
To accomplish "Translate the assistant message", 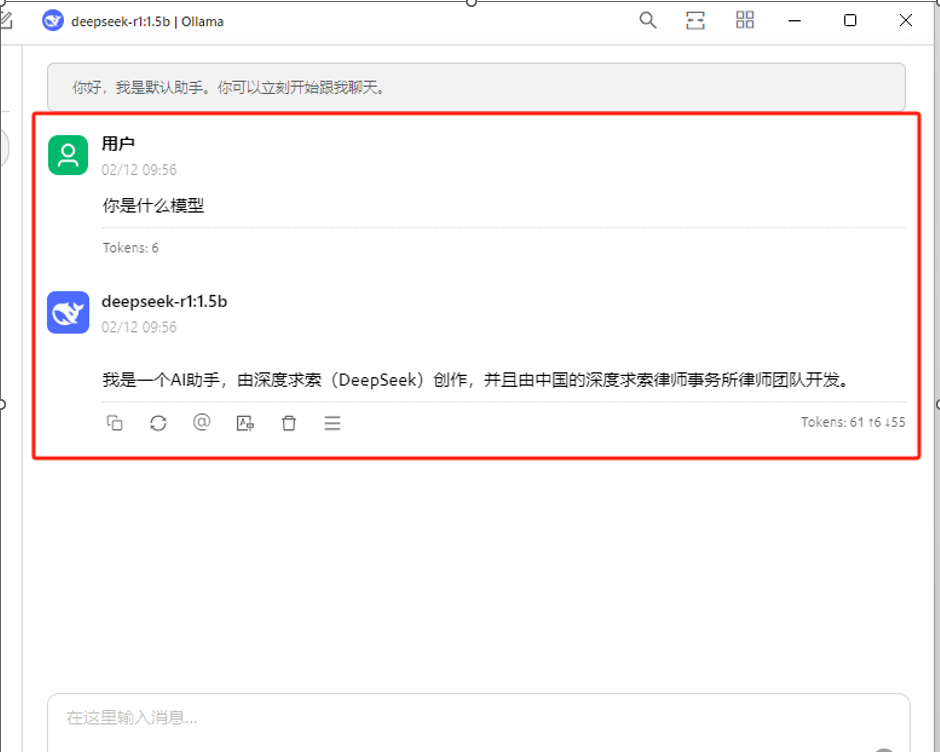I will [245, 423].
